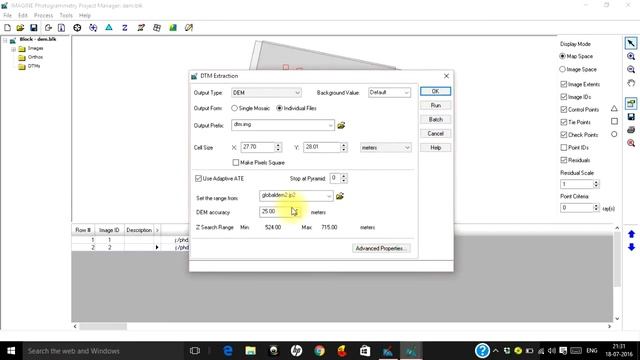
Task: Toggle the Use Adaptive ATE checkbox
Action: point(198,178)
